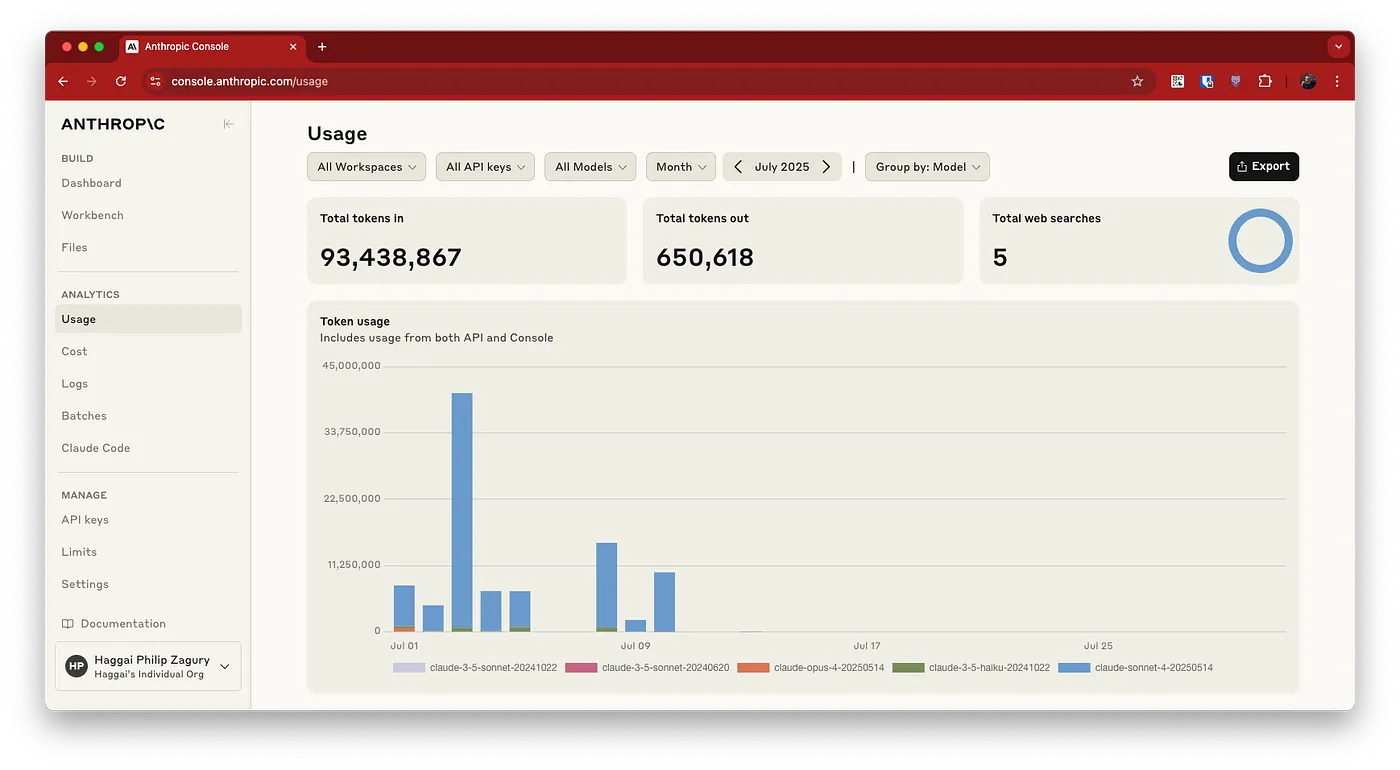Click the HP user avatar
The height and width of the screenshot is (770, 1400).
click(77, 666)
